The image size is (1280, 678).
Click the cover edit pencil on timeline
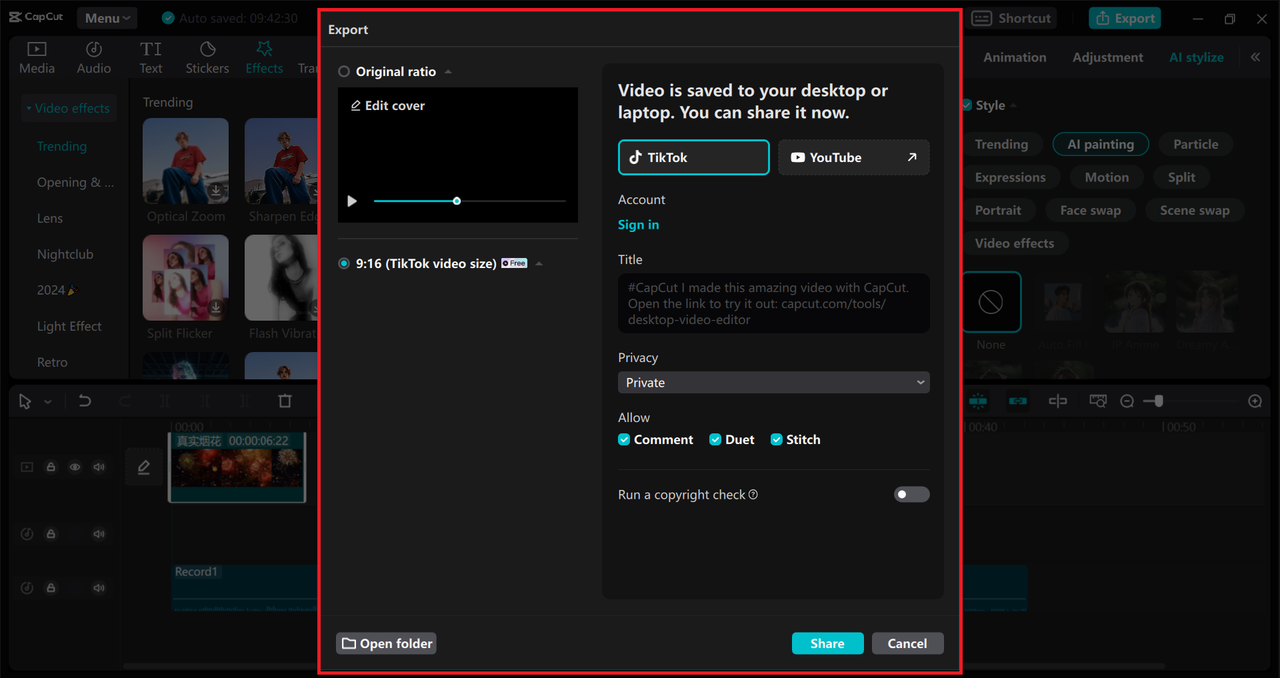point(144,467)
